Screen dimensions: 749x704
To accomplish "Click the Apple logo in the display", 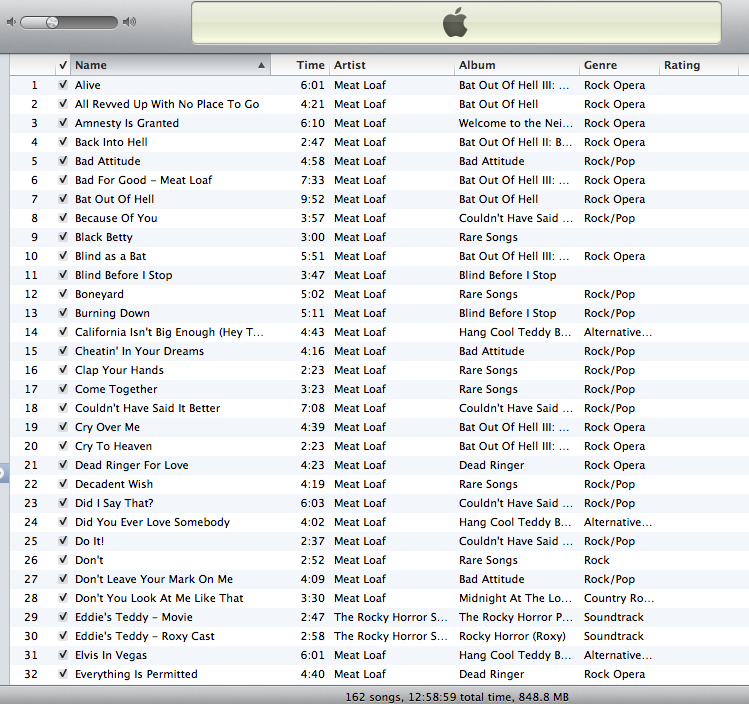I will [455, 22].
